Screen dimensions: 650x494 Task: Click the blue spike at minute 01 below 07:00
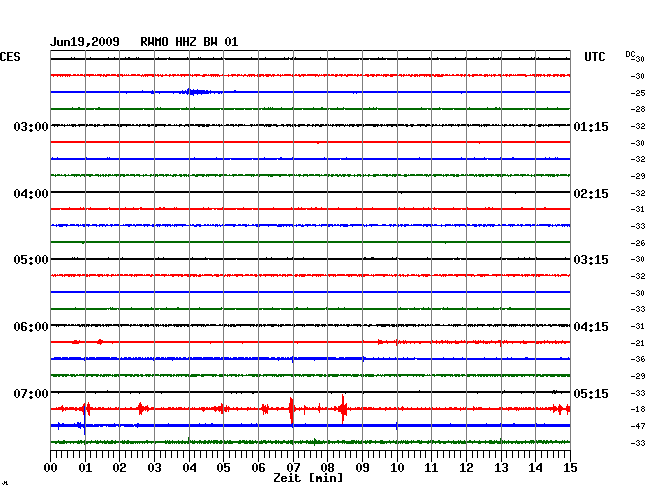point(85,419)
